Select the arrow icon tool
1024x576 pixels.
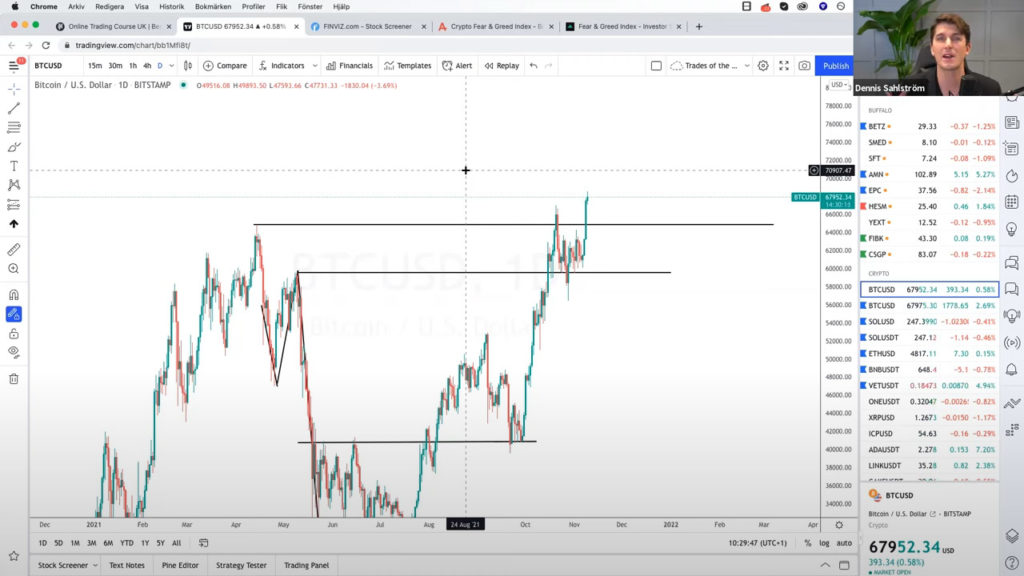tap(14, 224)
